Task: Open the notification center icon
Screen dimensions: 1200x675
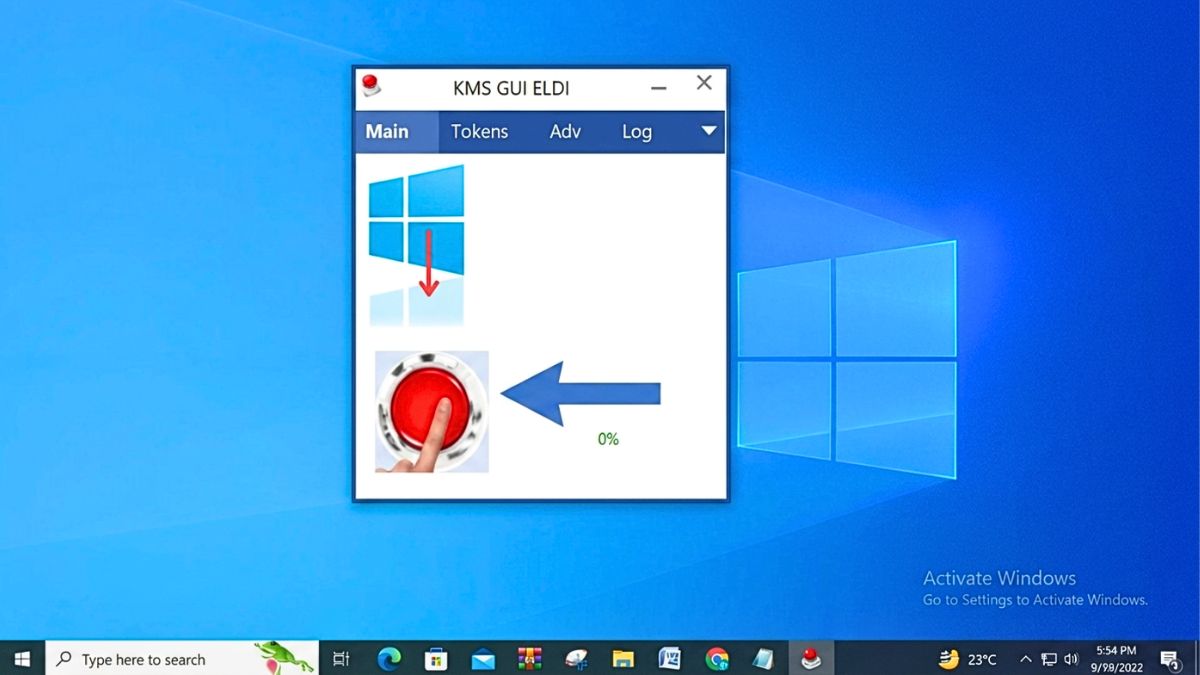Action: coord(1169,659)
